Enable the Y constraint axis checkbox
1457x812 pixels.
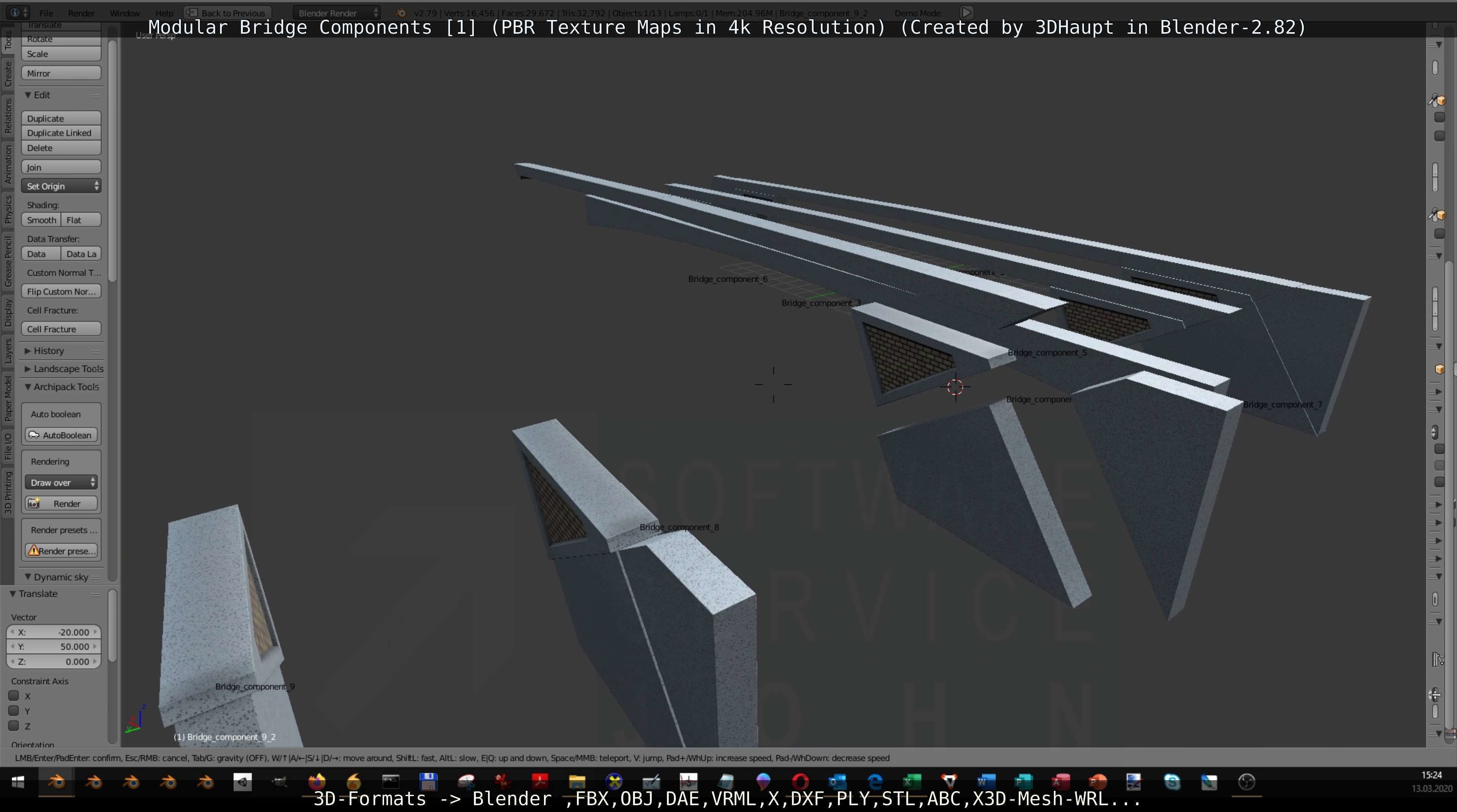pos(14,710)
